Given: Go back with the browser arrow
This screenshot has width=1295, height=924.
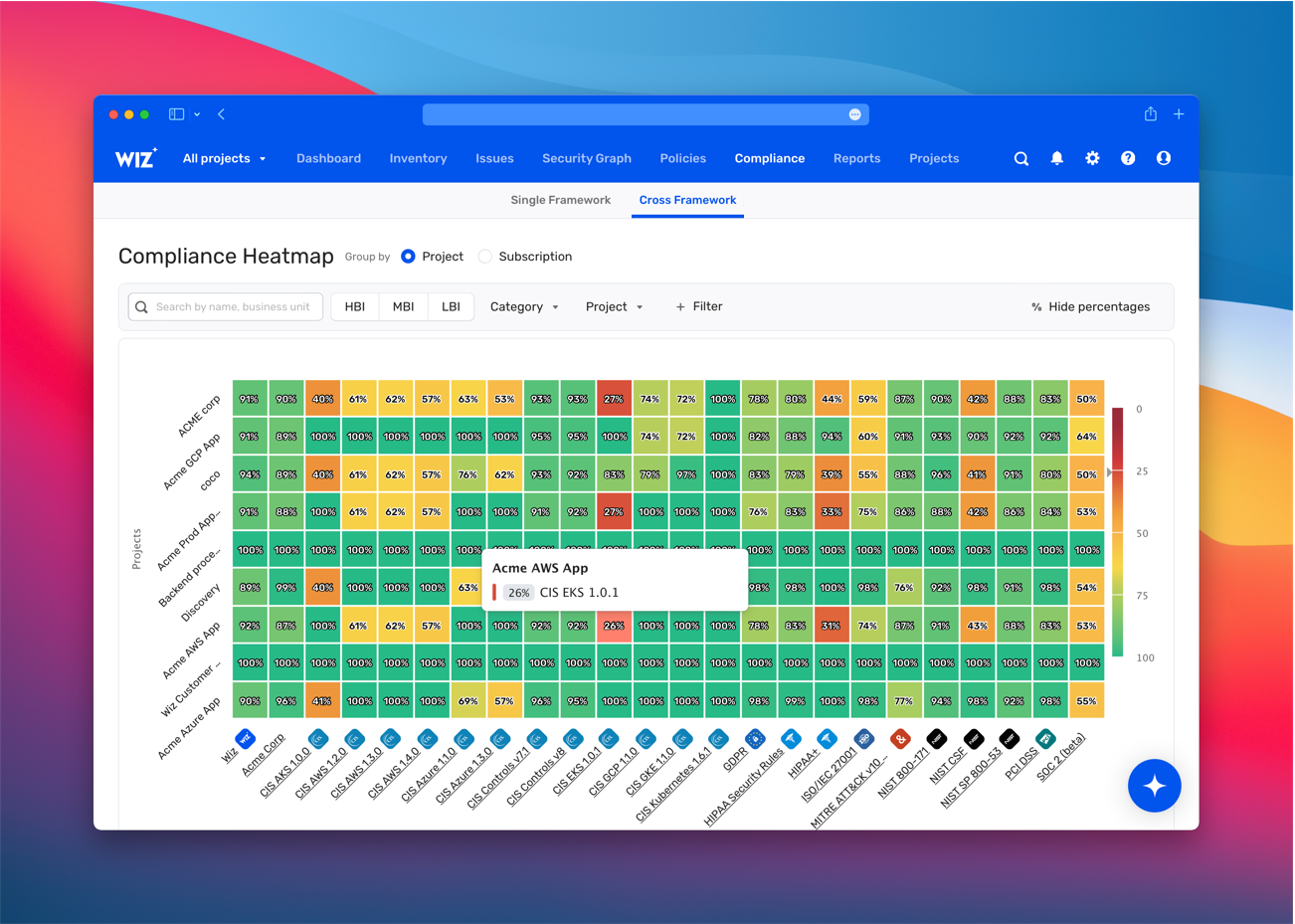Looking at the screenshot, I should tap(221, 114).
